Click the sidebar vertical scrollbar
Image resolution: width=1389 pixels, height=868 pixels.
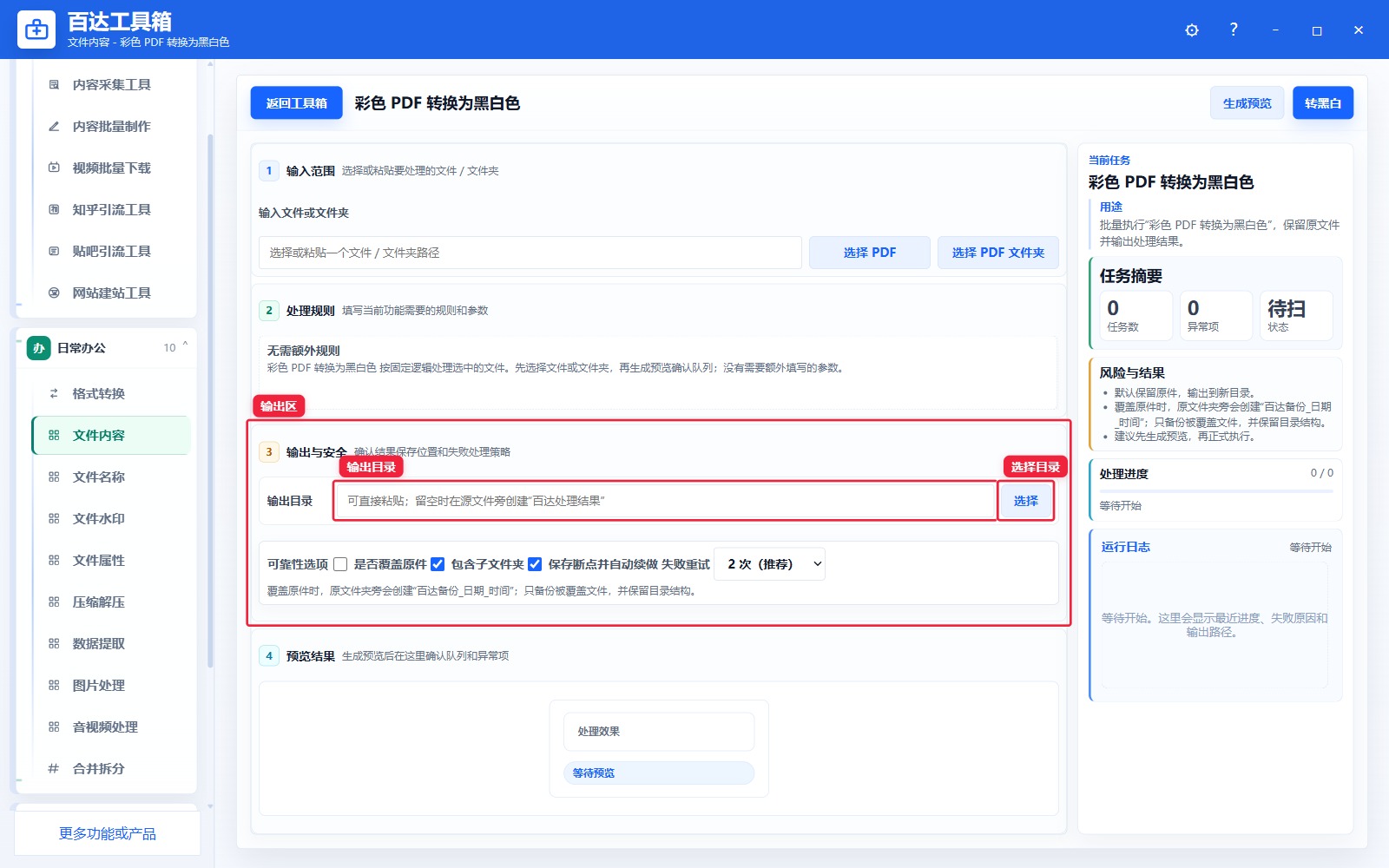click(x=210, y=399)
